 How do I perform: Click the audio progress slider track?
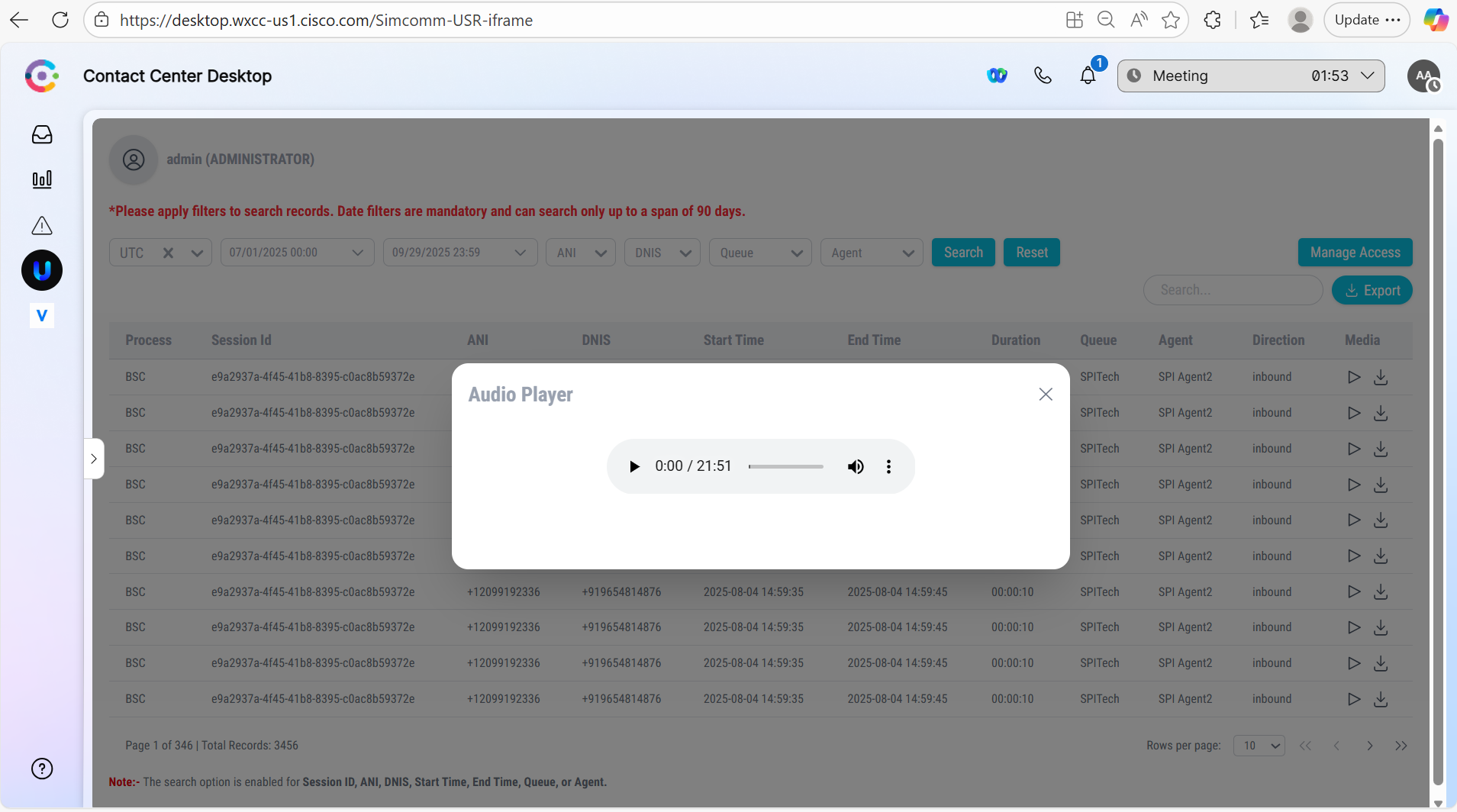785,466
